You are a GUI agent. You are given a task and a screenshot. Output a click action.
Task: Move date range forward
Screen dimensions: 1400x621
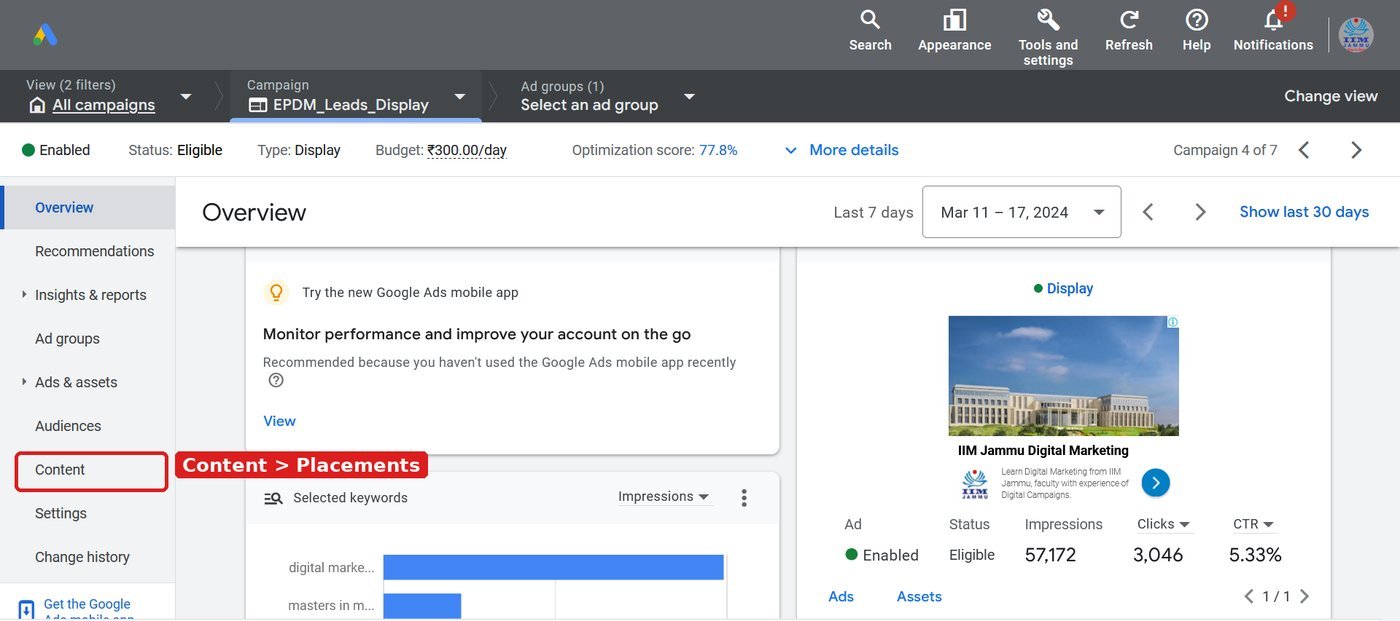[x=1200, y=212]
